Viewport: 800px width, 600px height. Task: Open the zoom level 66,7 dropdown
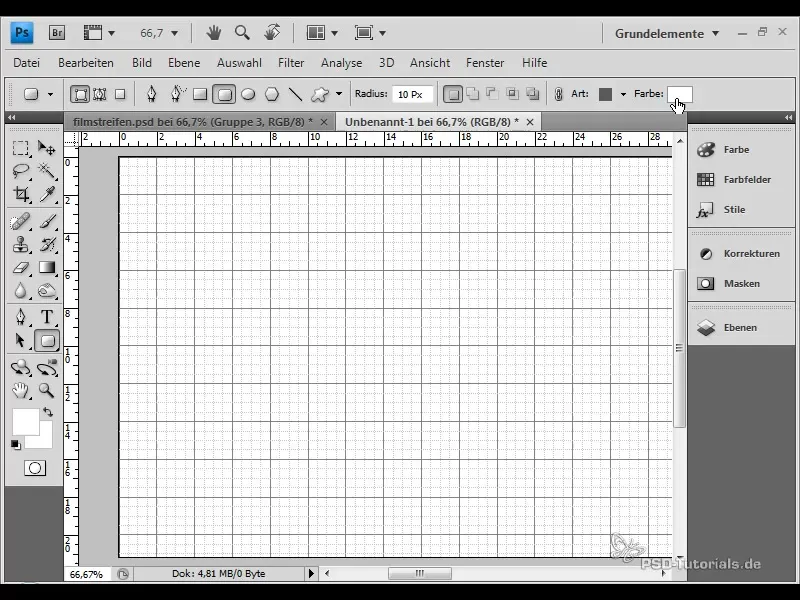coord(174,34)
